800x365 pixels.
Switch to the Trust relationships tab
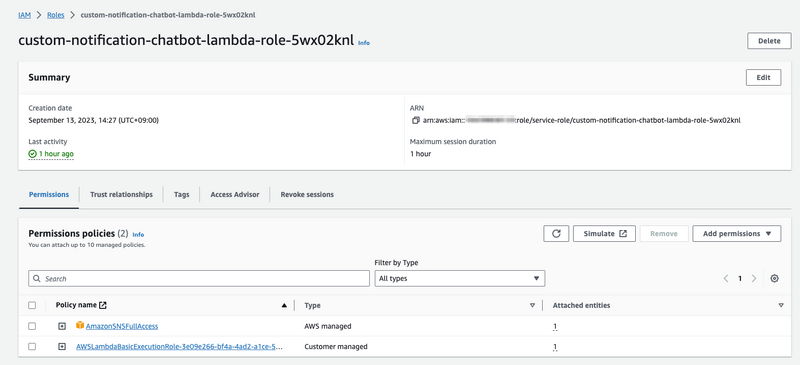(x=121, y=194)
